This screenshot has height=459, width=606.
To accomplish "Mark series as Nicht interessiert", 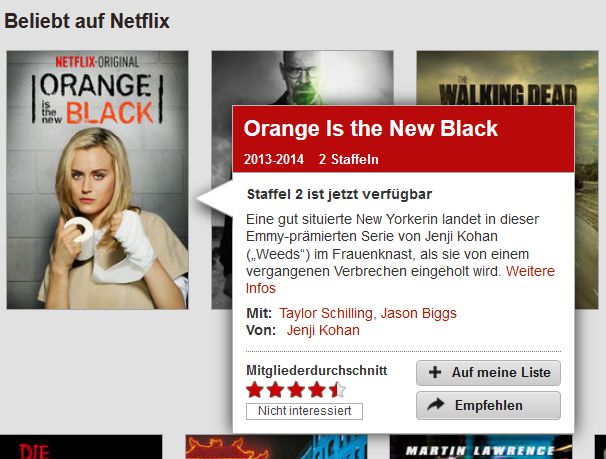I will point(305,411).
